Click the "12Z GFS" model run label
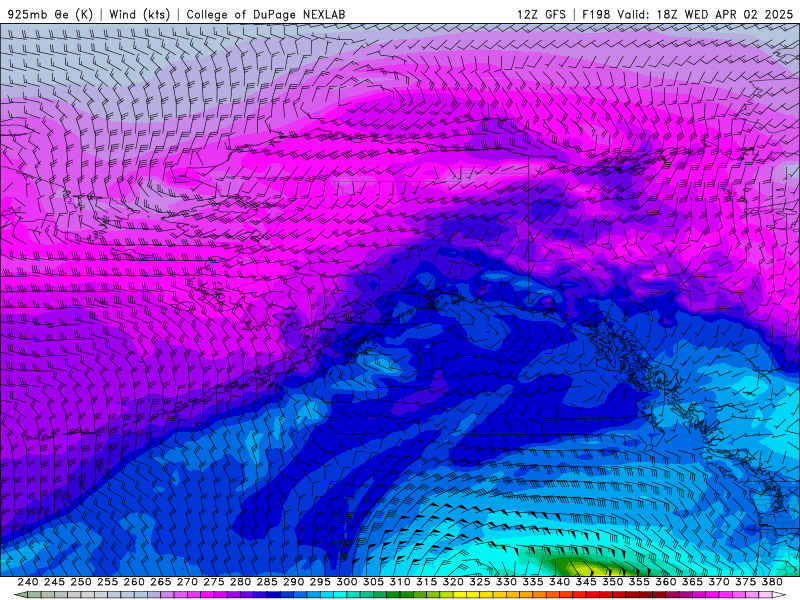 coord(541,14)
